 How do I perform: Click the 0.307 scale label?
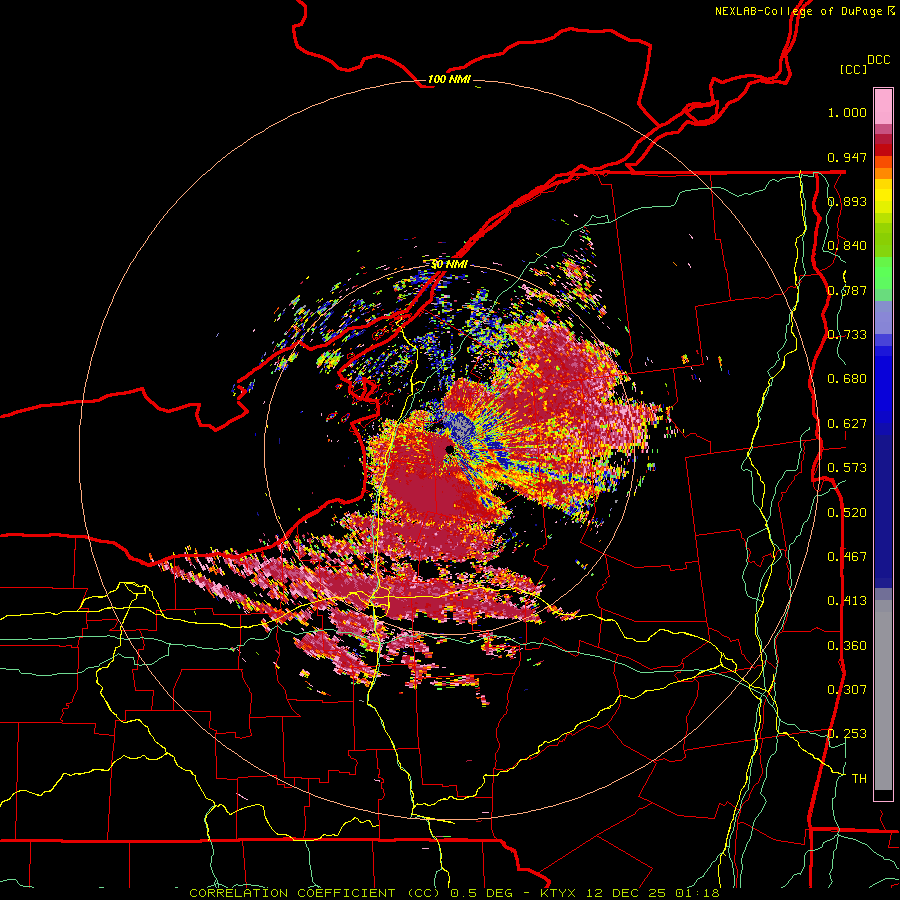tap(847, 690)
